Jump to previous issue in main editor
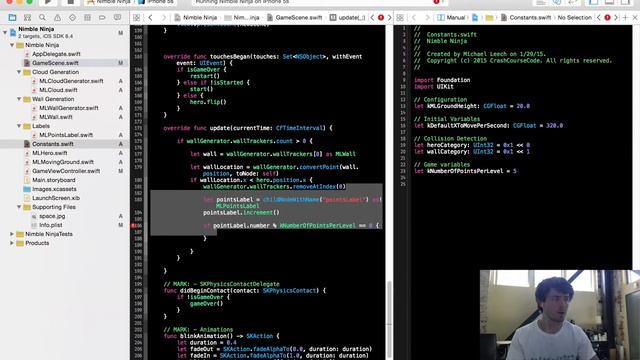The height and width of the screenshot is (360, 640). (x=372, y=18)
